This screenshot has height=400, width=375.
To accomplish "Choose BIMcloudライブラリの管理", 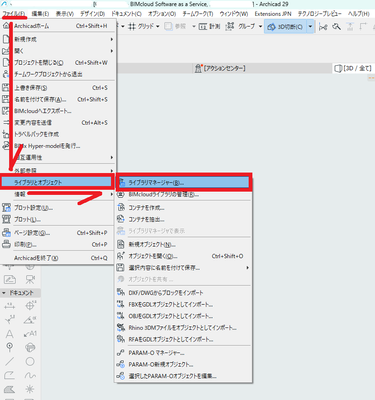I will coord(183,194).
